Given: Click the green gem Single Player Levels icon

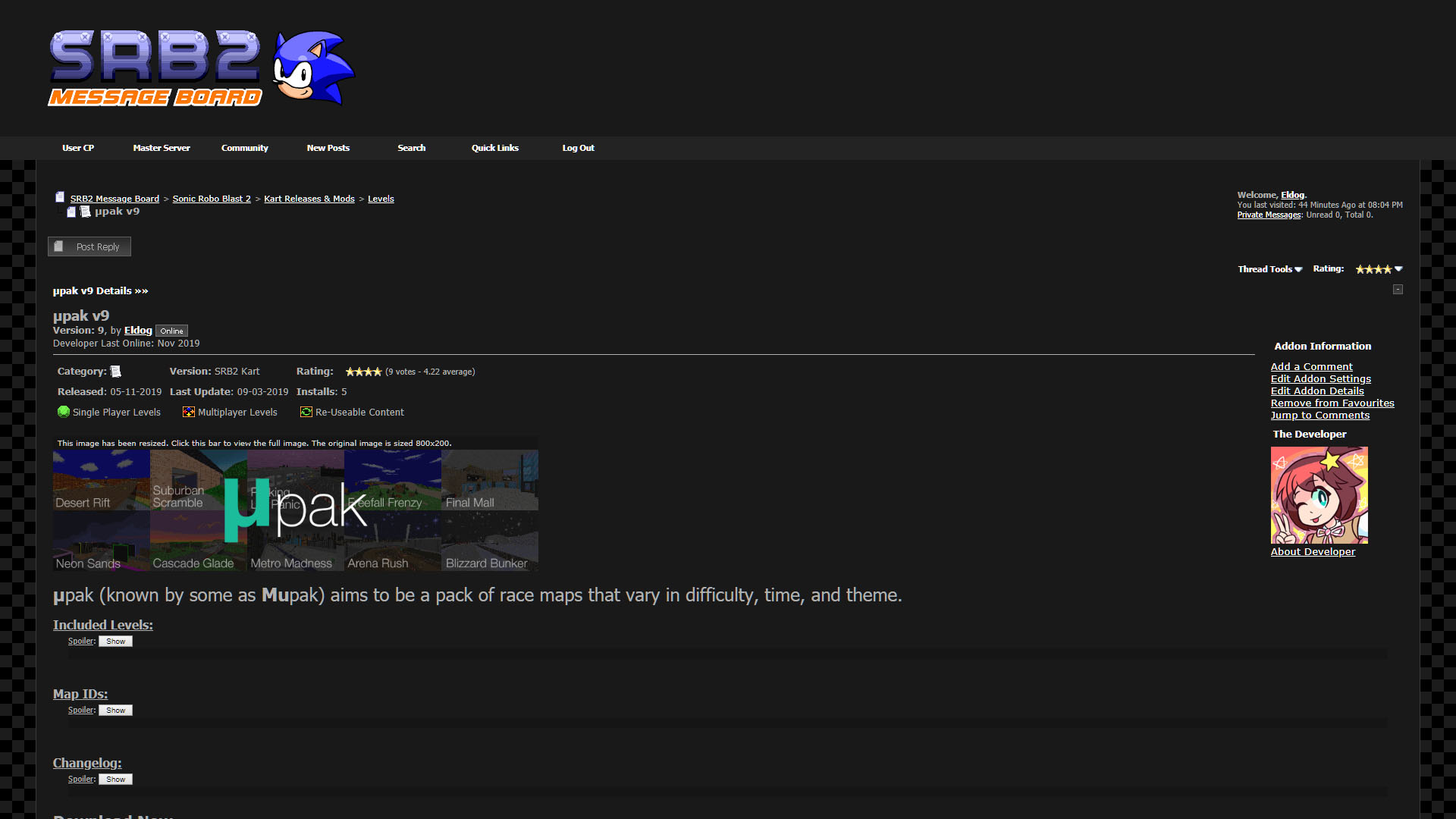Looking at the screenshot, I should [x=64, y=412].
